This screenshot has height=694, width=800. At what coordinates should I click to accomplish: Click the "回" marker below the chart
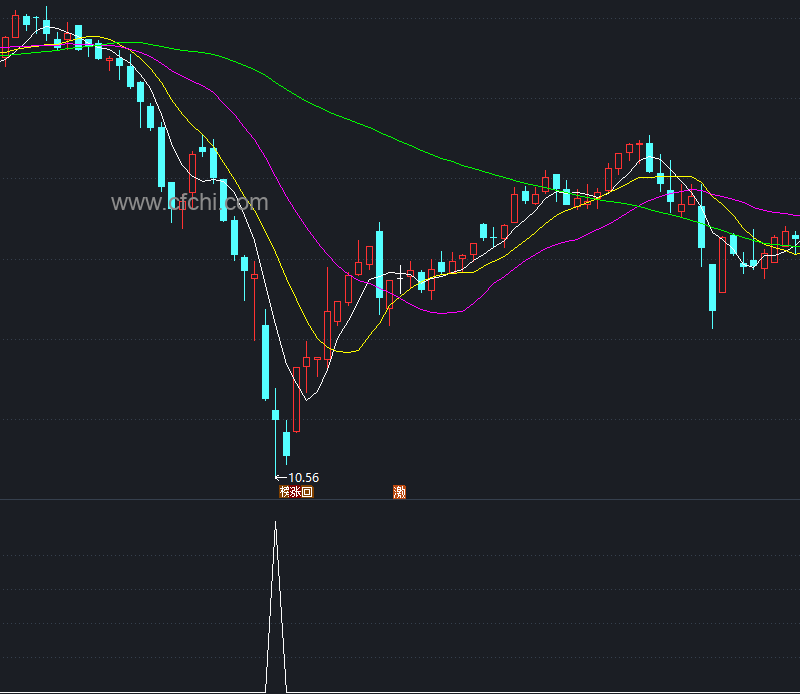307,492
